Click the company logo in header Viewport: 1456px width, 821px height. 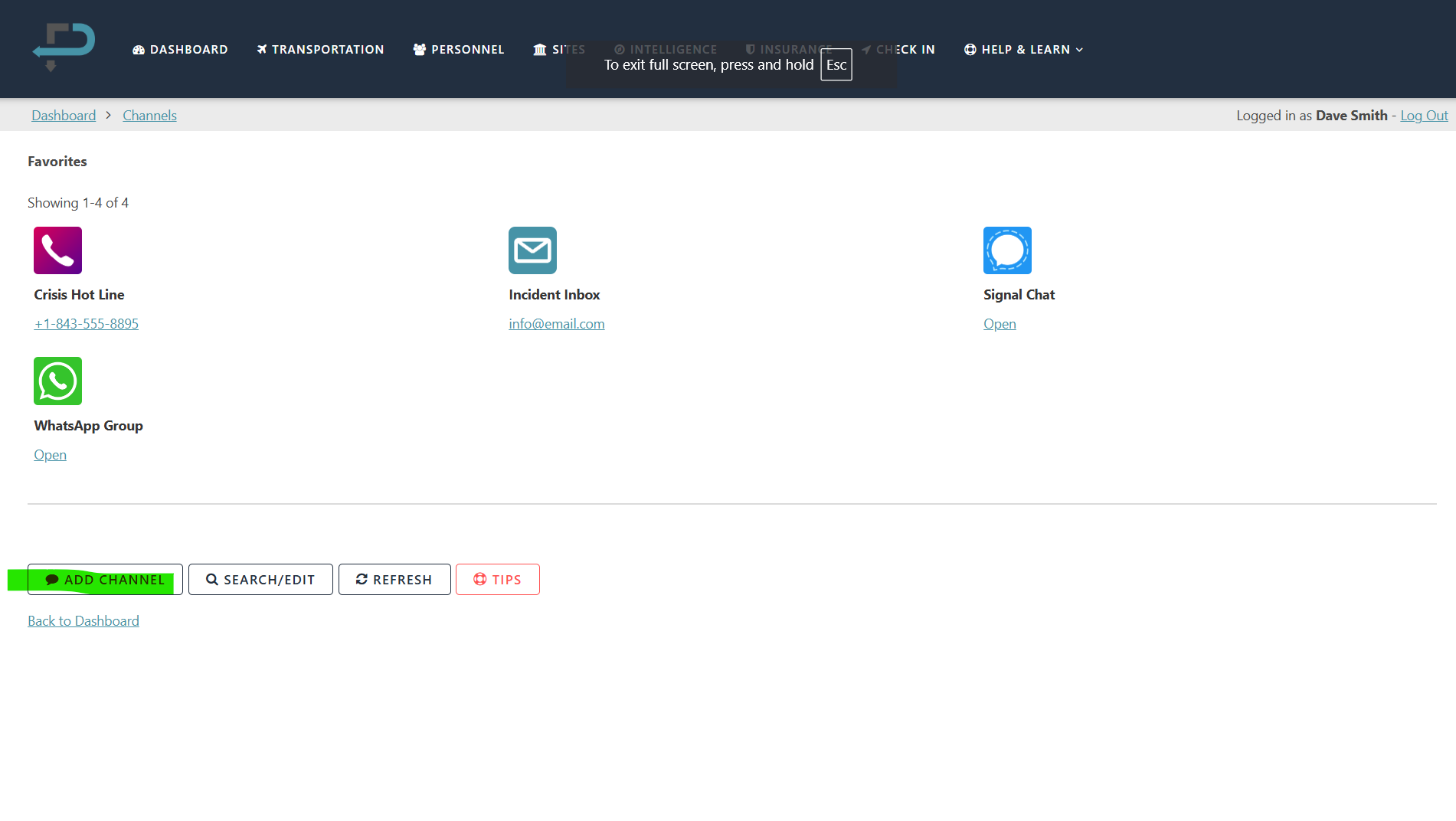[64, 47]
